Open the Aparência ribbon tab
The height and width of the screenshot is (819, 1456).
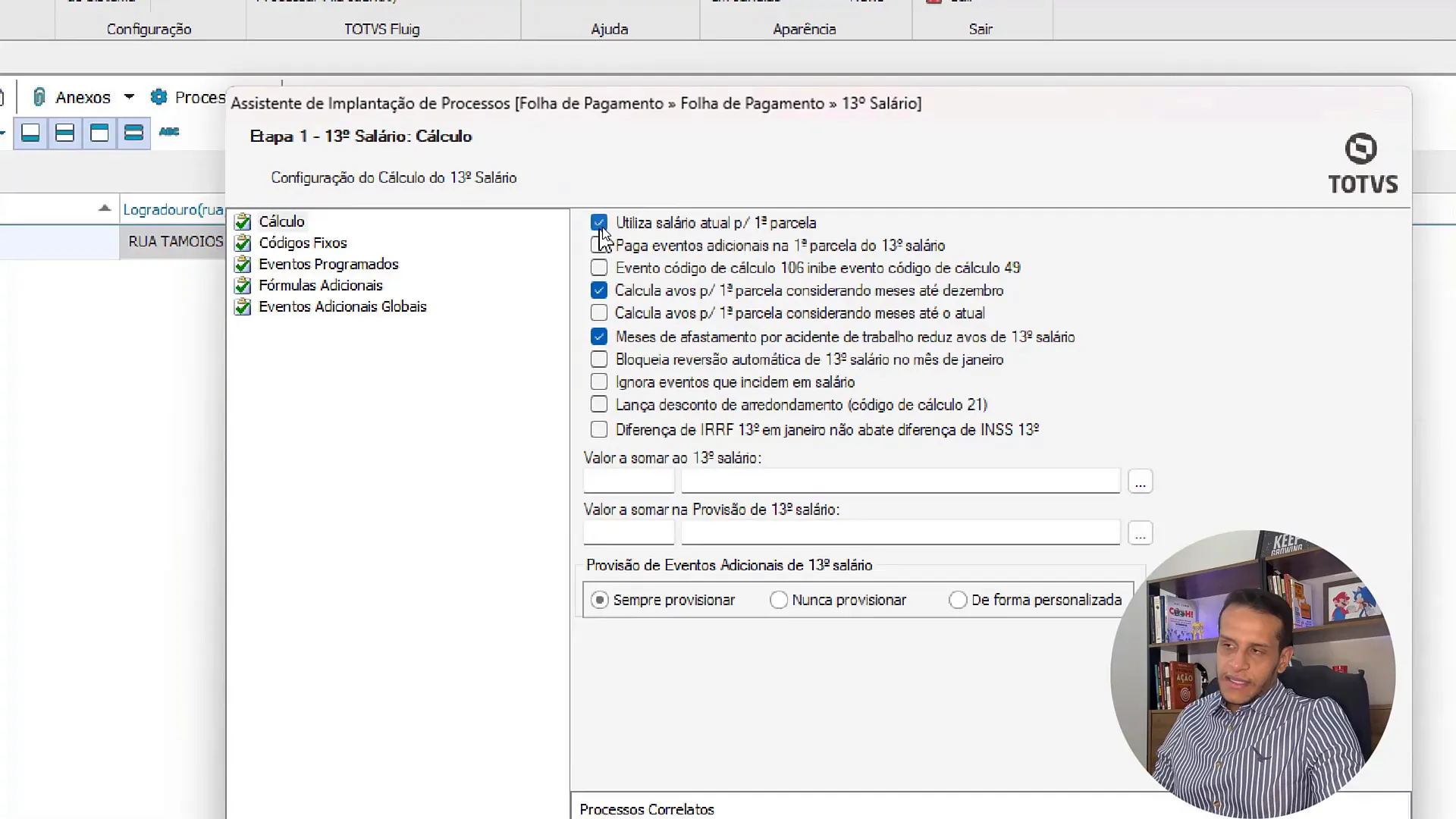804,29
